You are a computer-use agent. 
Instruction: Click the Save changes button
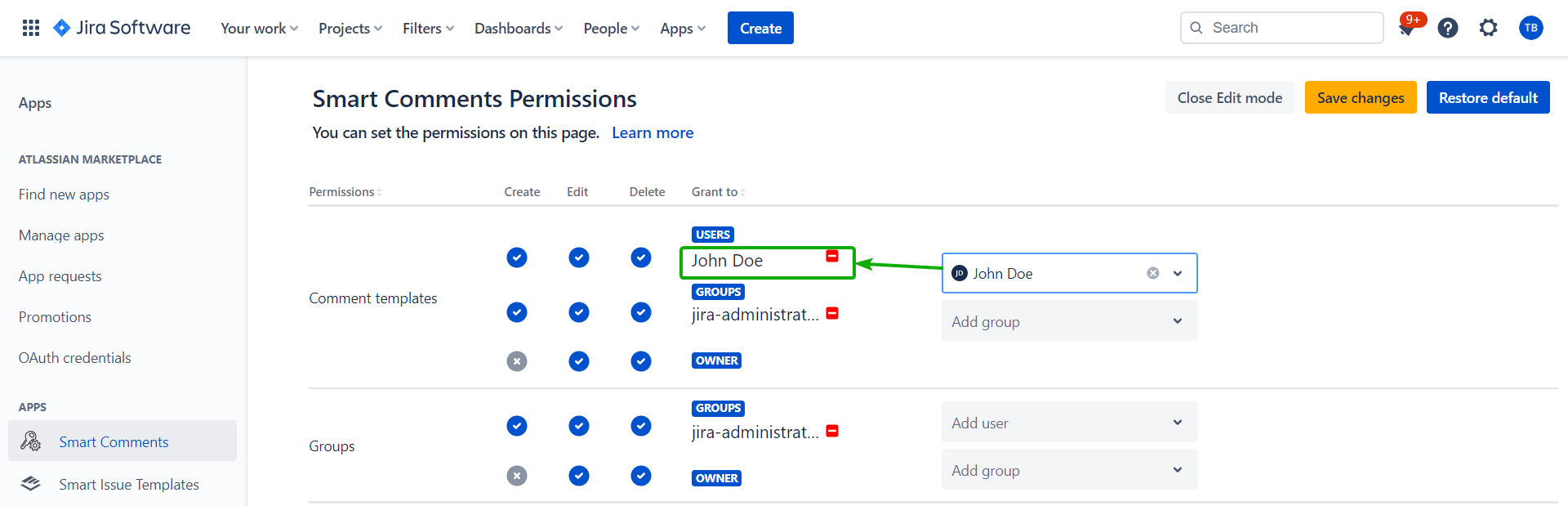coord(1360,98)
